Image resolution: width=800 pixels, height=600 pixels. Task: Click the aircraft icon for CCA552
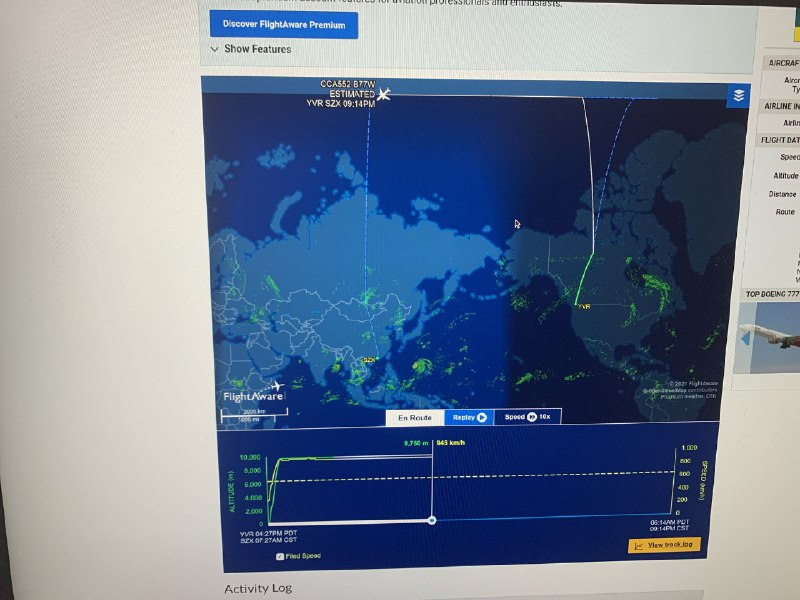[383, 94]
